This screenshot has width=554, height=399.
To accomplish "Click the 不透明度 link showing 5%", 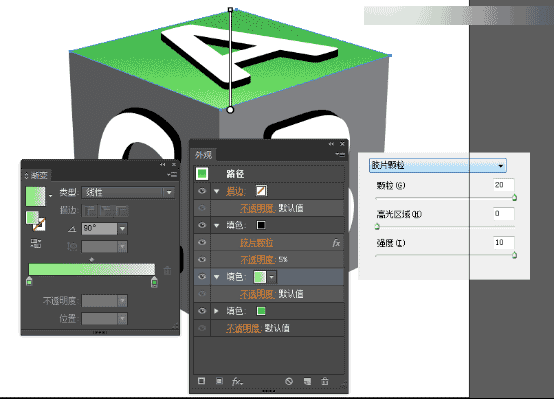I will tap(258, 260).
